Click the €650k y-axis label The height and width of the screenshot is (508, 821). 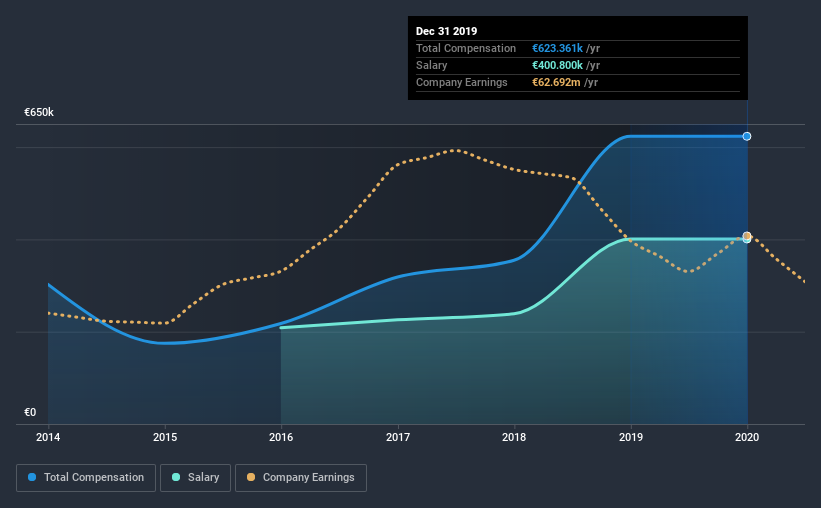39,113
